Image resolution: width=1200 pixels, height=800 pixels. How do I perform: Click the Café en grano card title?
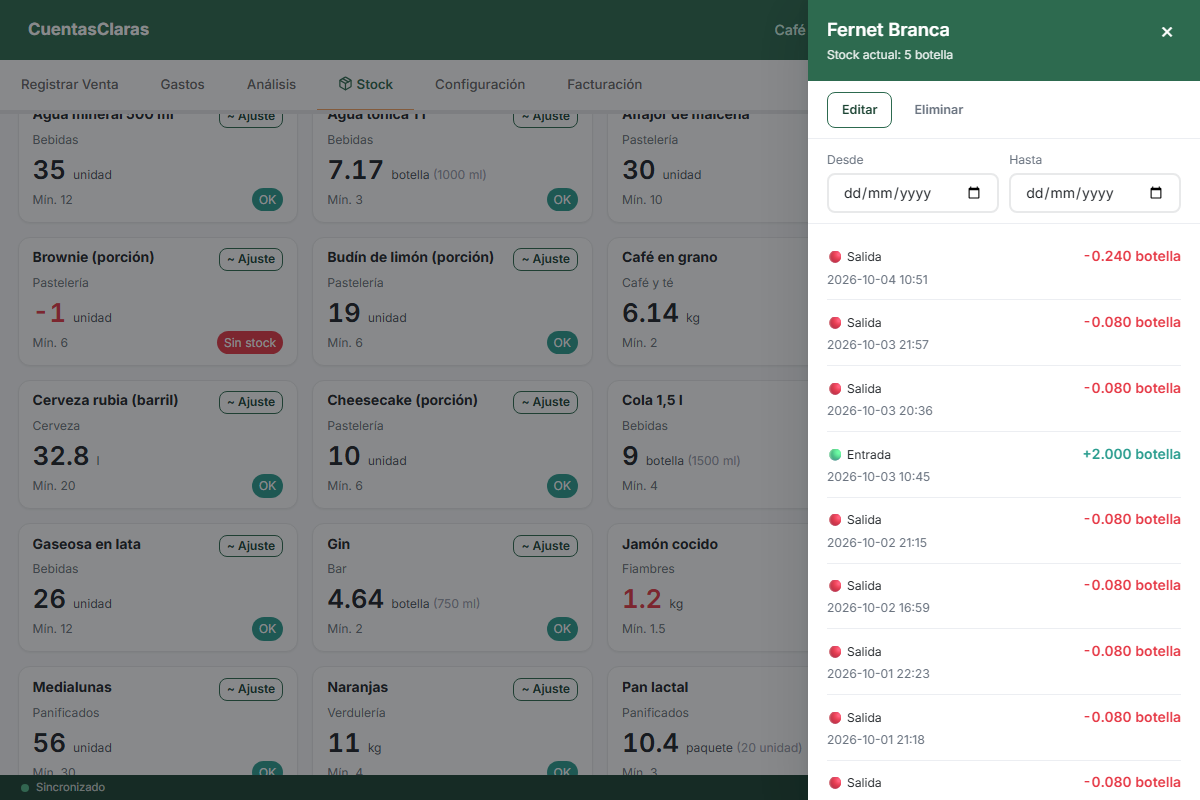pyautogui.click(x=670, y=257)
